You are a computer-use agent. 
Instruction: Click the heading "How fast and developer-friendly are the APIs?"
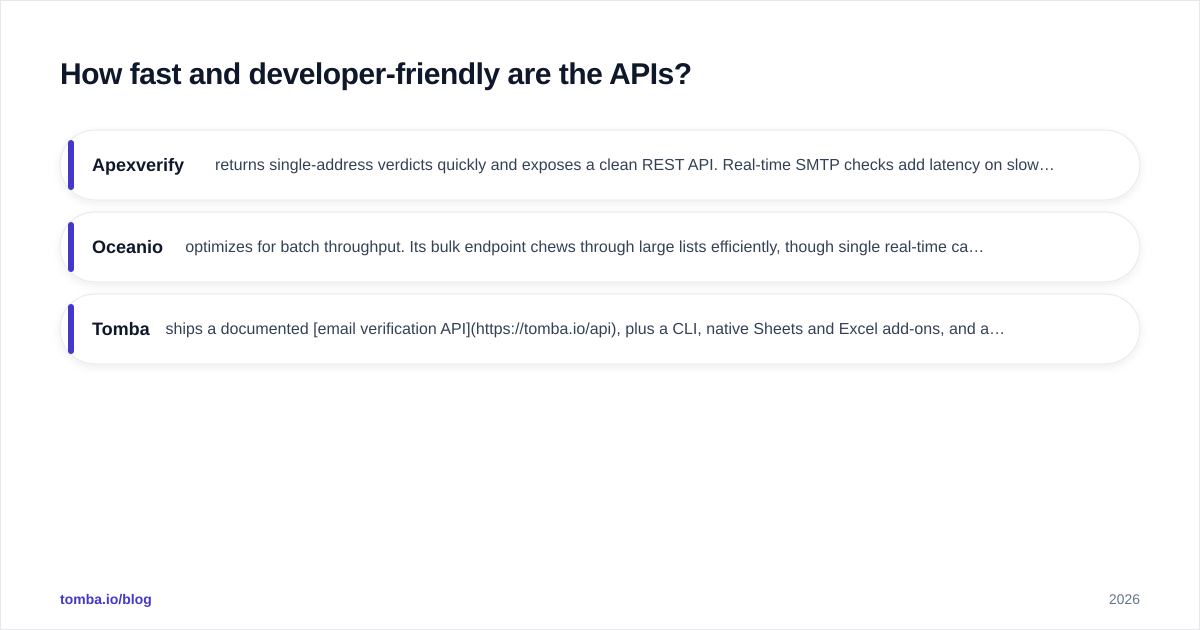[x=375, y=74]
